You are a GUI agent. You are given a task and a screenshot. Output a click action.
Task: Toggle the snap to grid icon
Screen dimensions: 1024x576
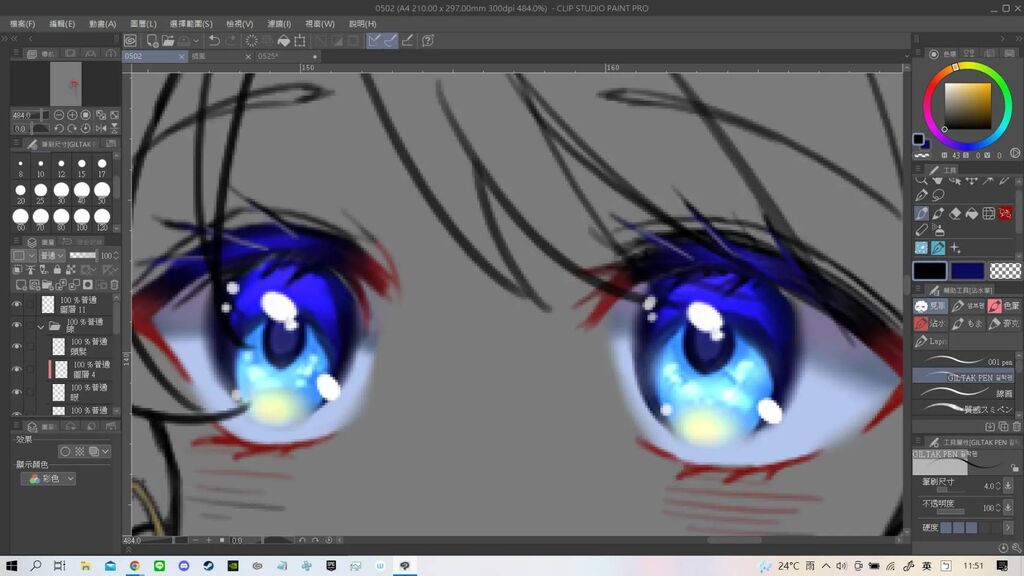[408, 40]
